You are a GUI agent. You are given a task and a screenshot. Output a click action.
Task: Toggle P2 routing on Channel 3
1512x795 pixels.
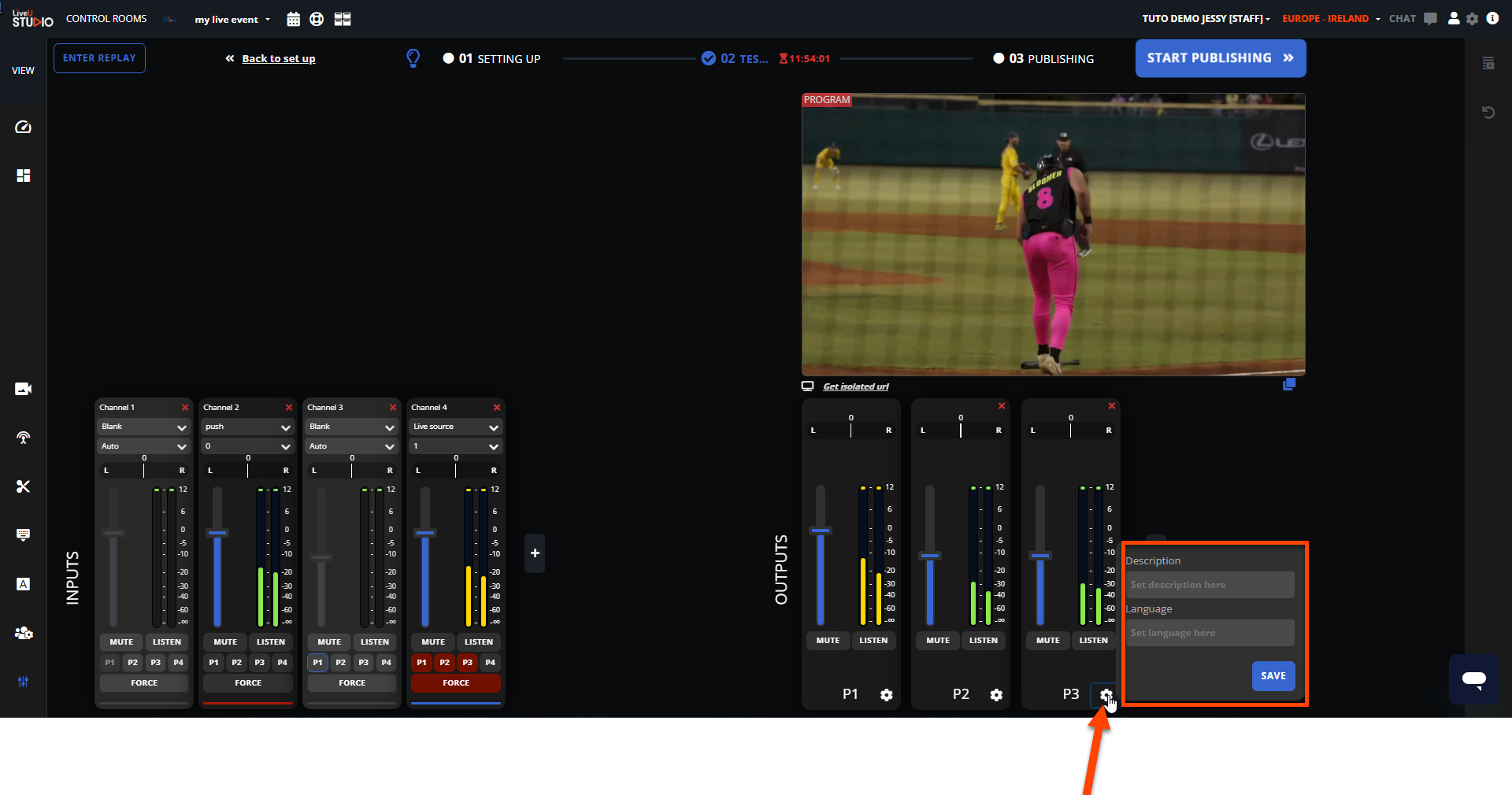pyautogui.click(x=340, y=663)
